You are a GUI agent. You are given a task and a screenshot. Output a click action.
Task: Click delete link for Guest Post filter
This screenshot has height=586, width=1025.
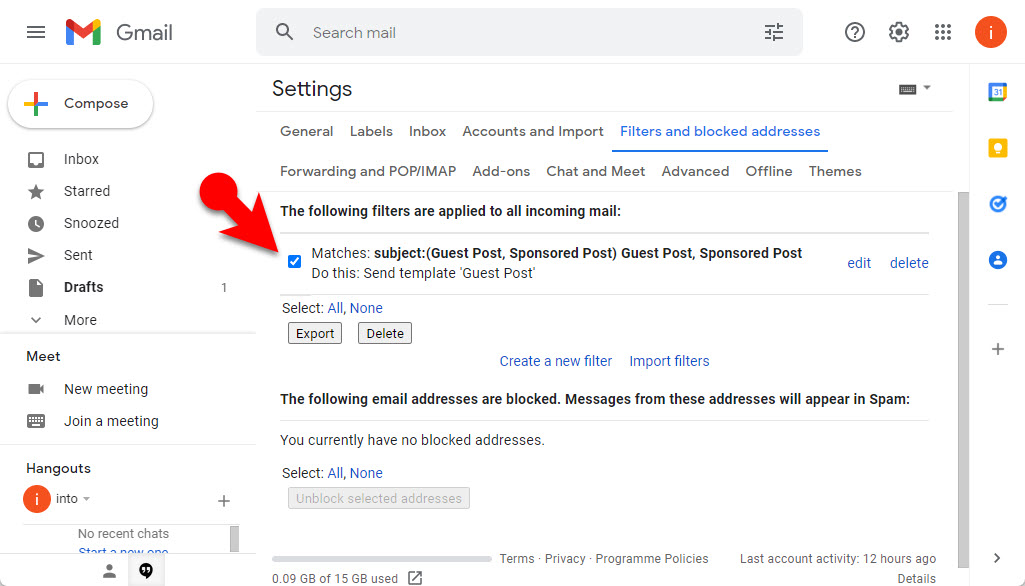pyautogui.click(x=909, y=263)
